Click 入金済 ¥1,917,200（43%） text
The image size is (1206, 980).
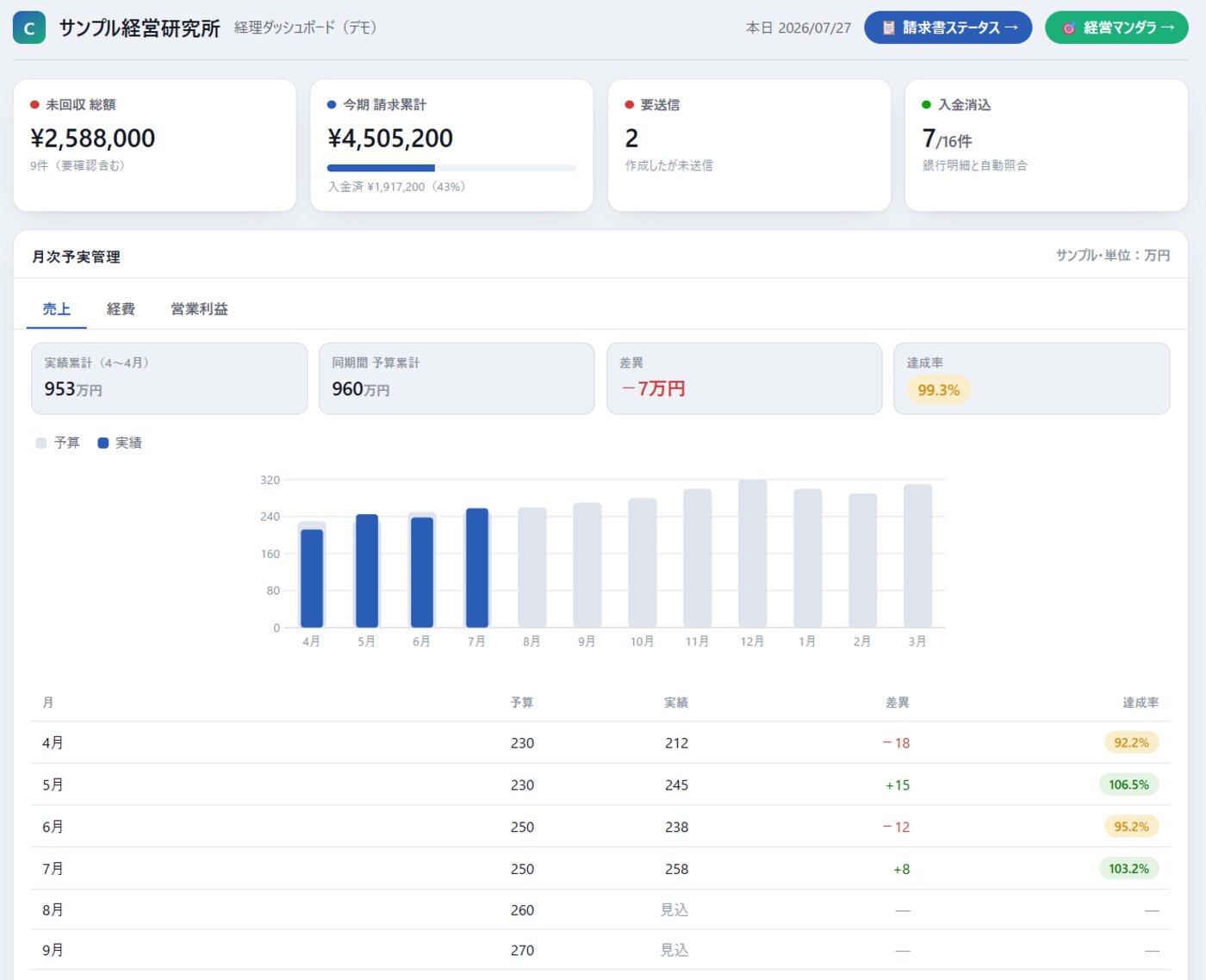[x=399, y=187]
